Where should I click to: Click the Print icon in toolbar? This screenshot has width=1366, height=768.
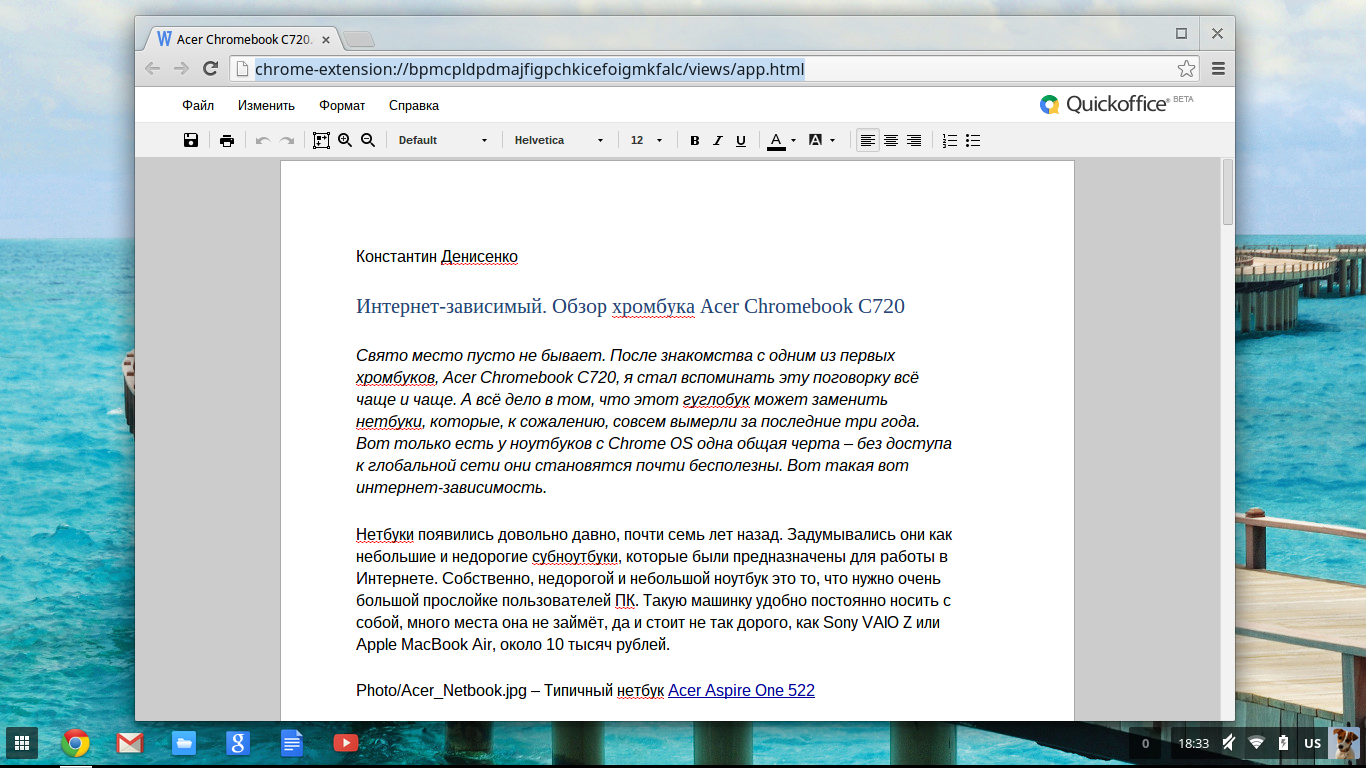(227, 140)
